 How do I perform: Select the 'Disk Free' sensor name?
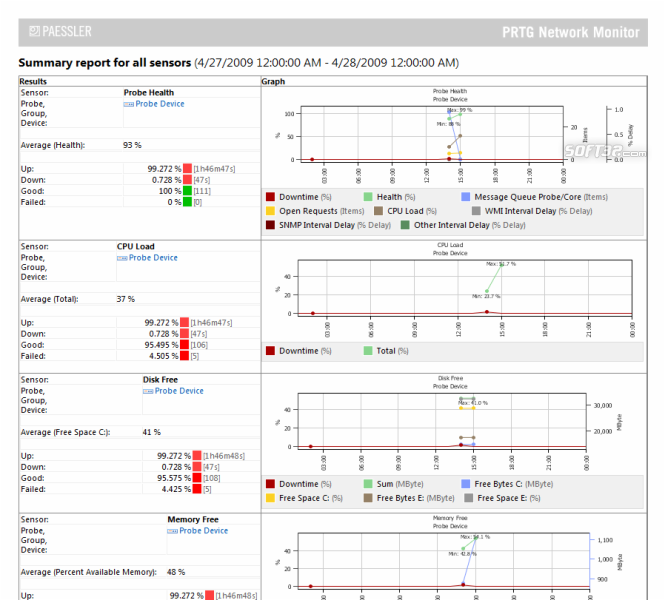pyautogui.click(x=160, y=380)
